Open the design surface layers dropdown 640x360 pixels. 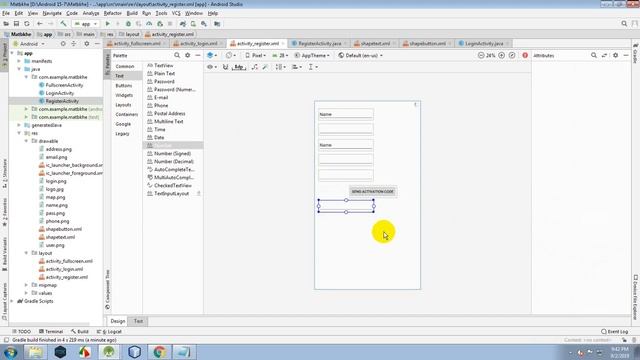click(x=212, y=55)
